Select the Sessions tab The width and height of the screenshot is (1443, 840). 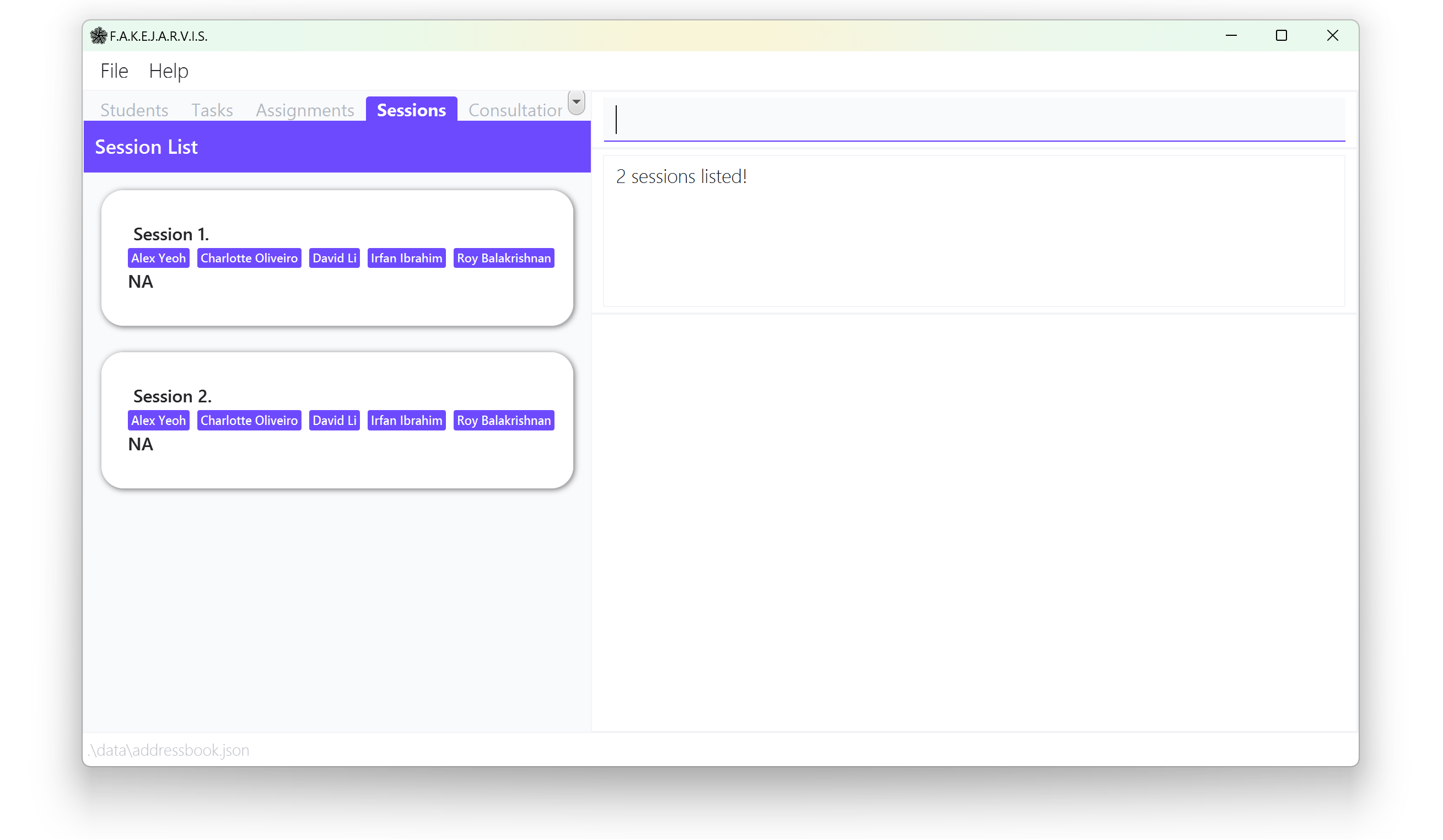coord(411,109)
